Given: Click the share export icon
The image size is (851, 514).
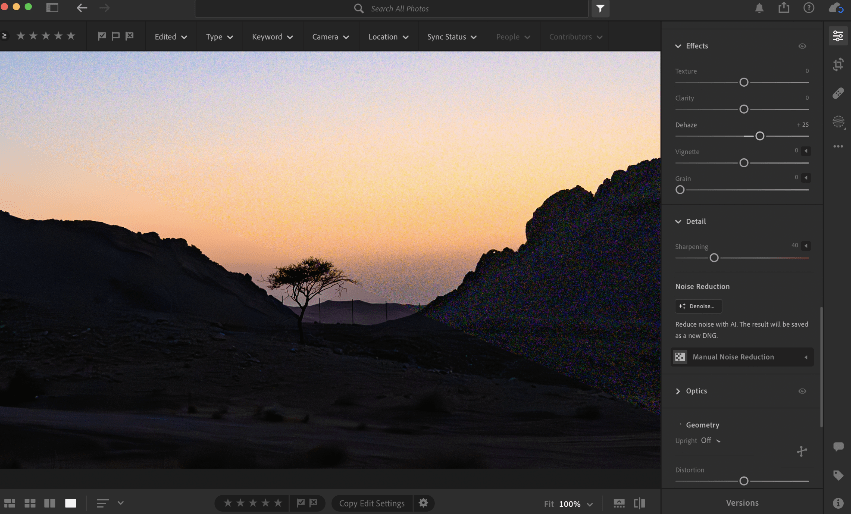Looking at the screenshot, I should point(784,8).
